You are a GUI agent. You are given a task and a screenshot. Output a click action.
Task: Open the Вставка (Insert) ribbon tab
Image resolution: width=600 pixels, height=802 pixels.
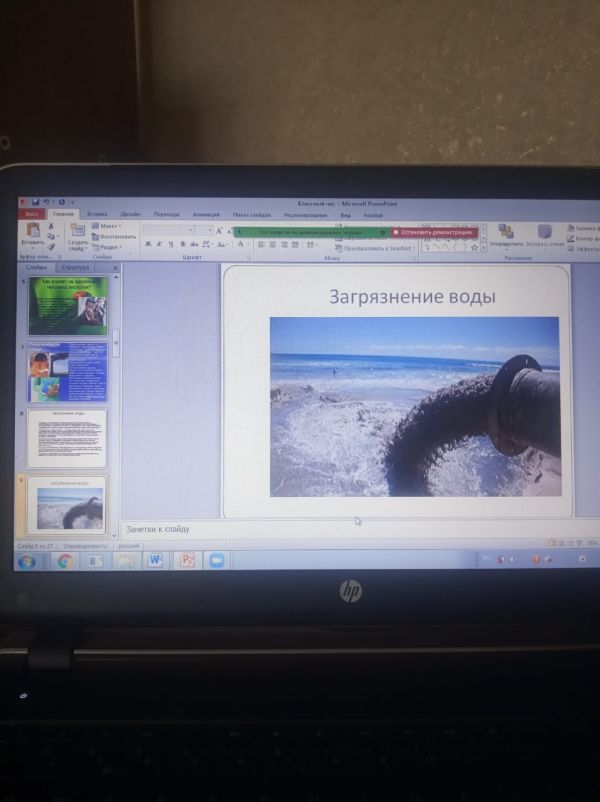point(97,214)
